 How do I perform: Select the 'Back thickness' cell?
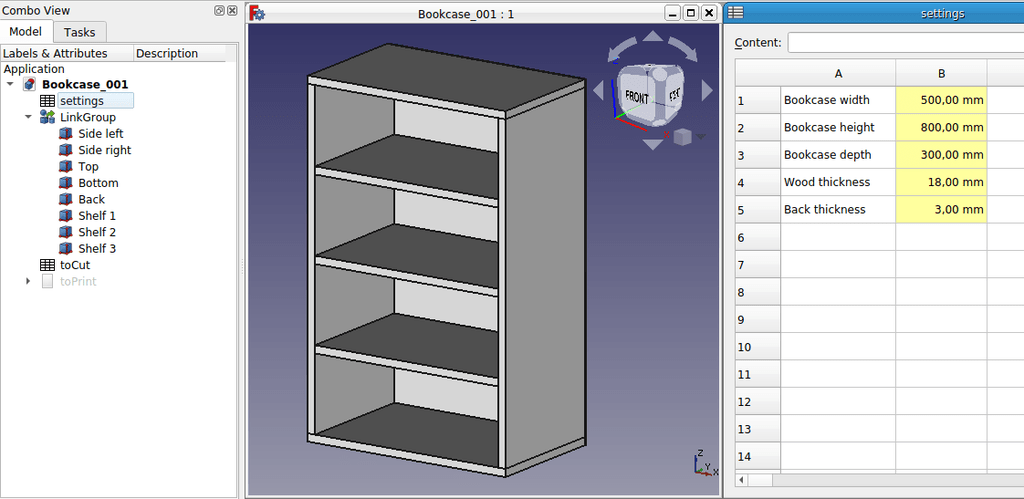click(838, 210)
